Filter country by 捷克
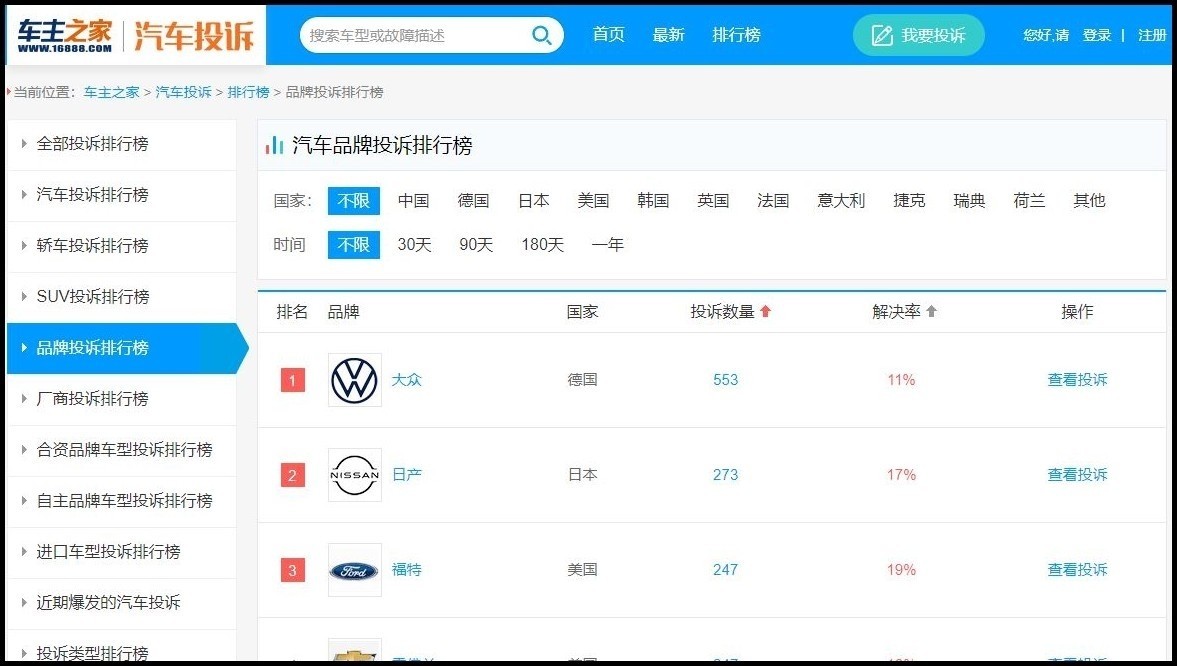This screenshot has width=1177, height=666. 909,201
